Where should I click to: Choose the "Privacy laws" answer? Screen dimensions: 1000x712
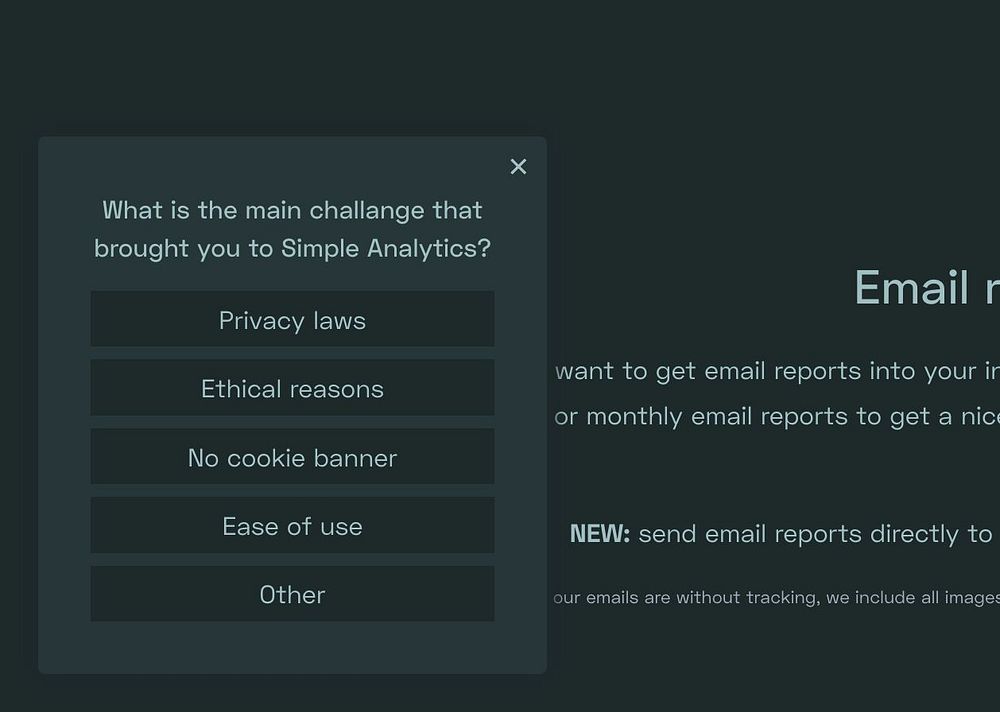[x=292, y=320]
